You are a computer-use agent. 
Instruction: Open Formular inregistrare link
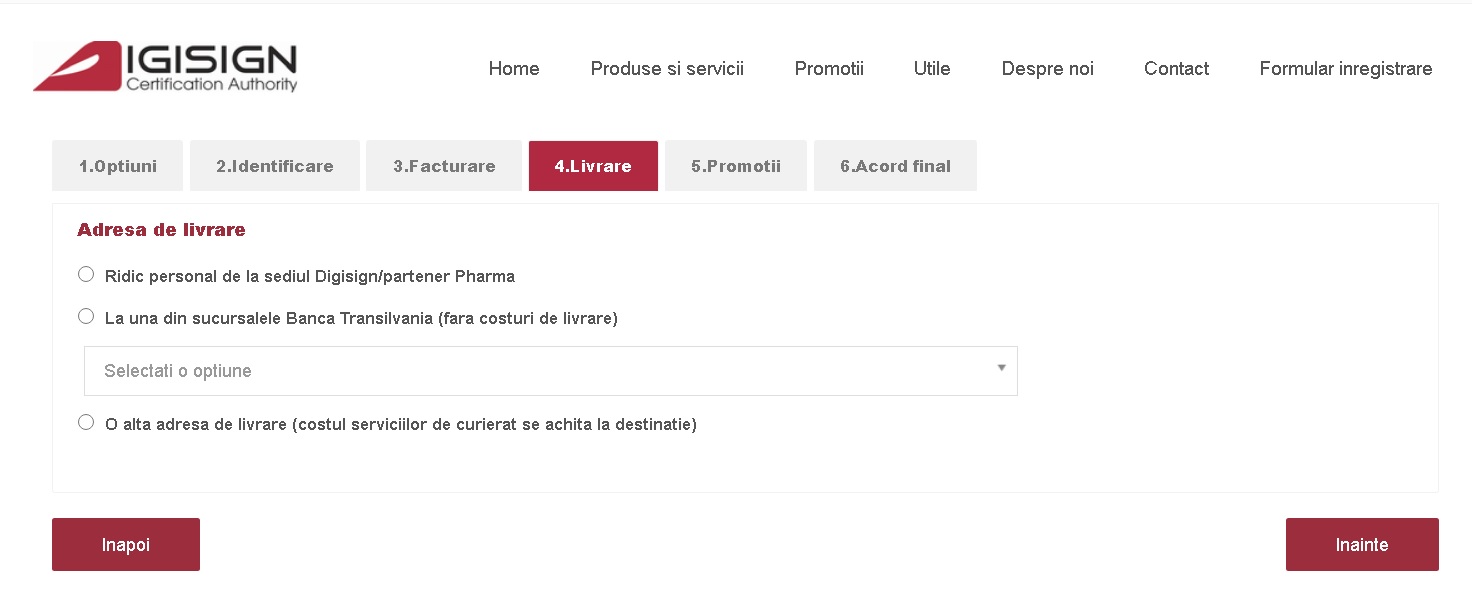coord(1346,69)
